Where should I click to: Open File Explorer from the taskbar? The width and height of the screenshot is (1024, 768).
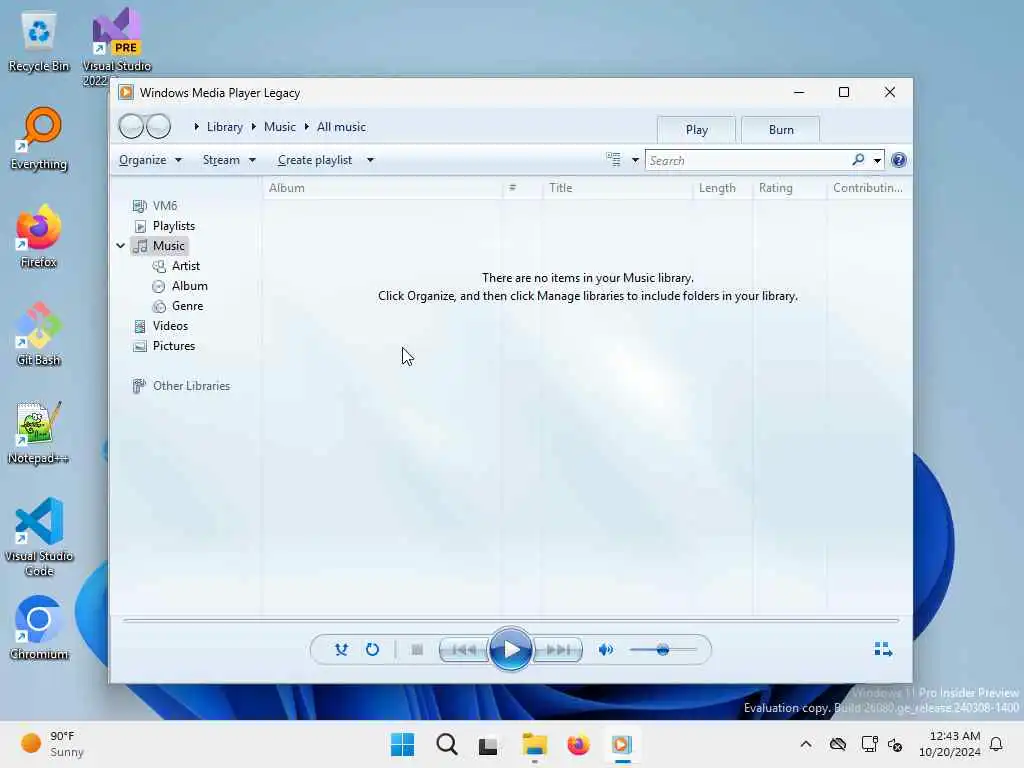point(534,744)
